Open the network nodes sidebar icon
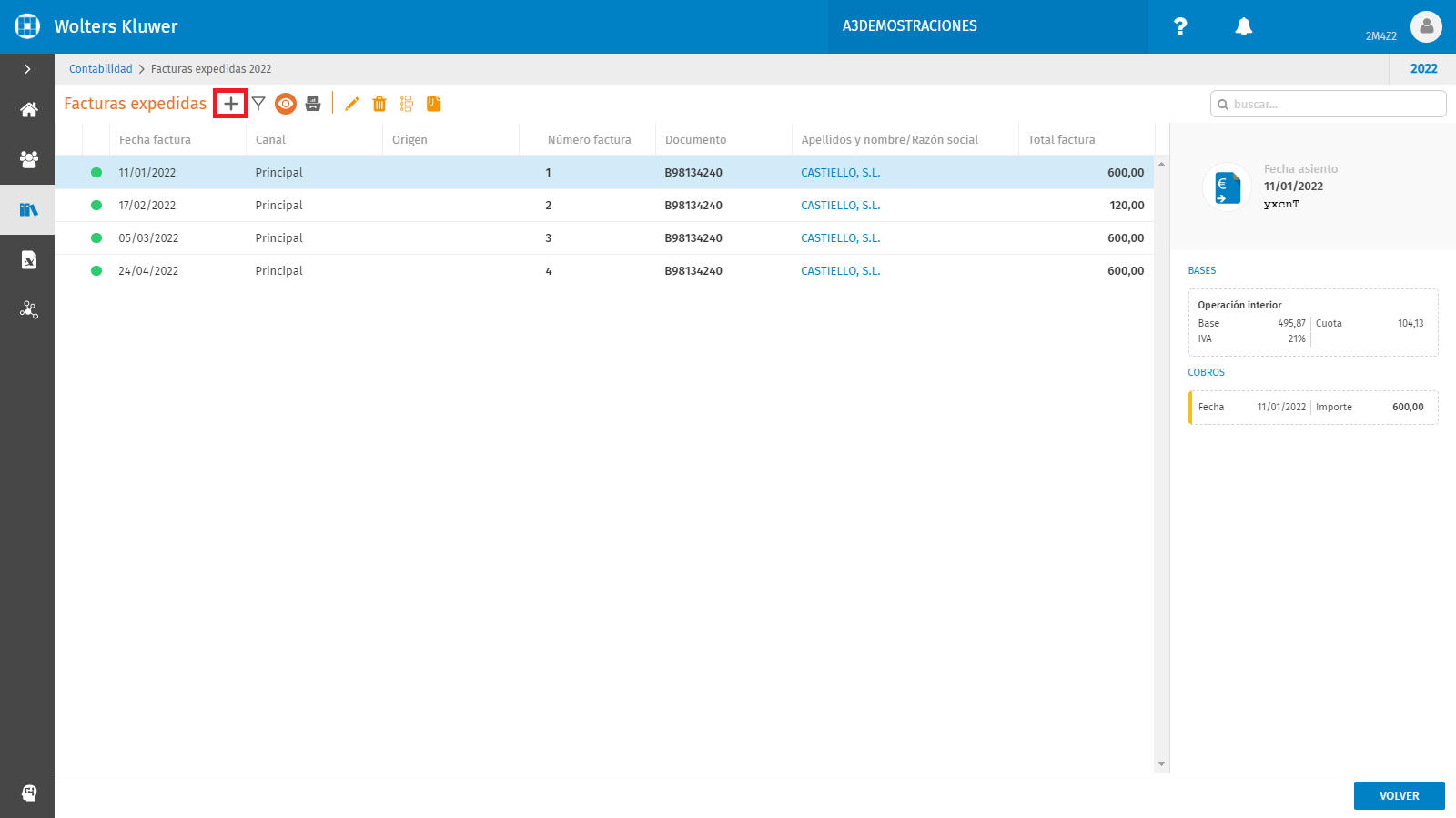Image resolution: width=1456 pixels, height=818 pixels. pyautogui.click(x=29, y=309)
